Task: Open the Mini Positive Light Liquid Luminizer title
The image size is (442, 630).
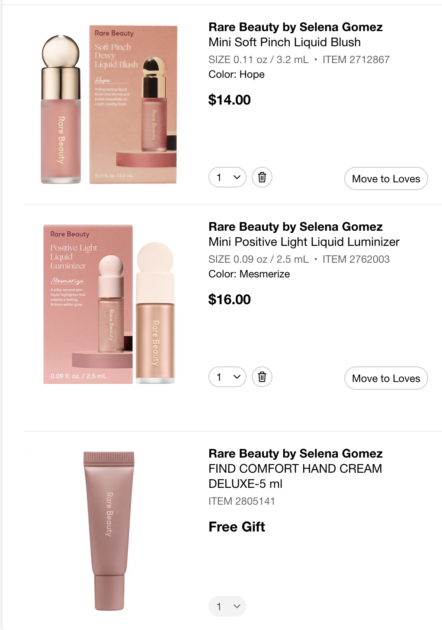Action: point(304,242)
